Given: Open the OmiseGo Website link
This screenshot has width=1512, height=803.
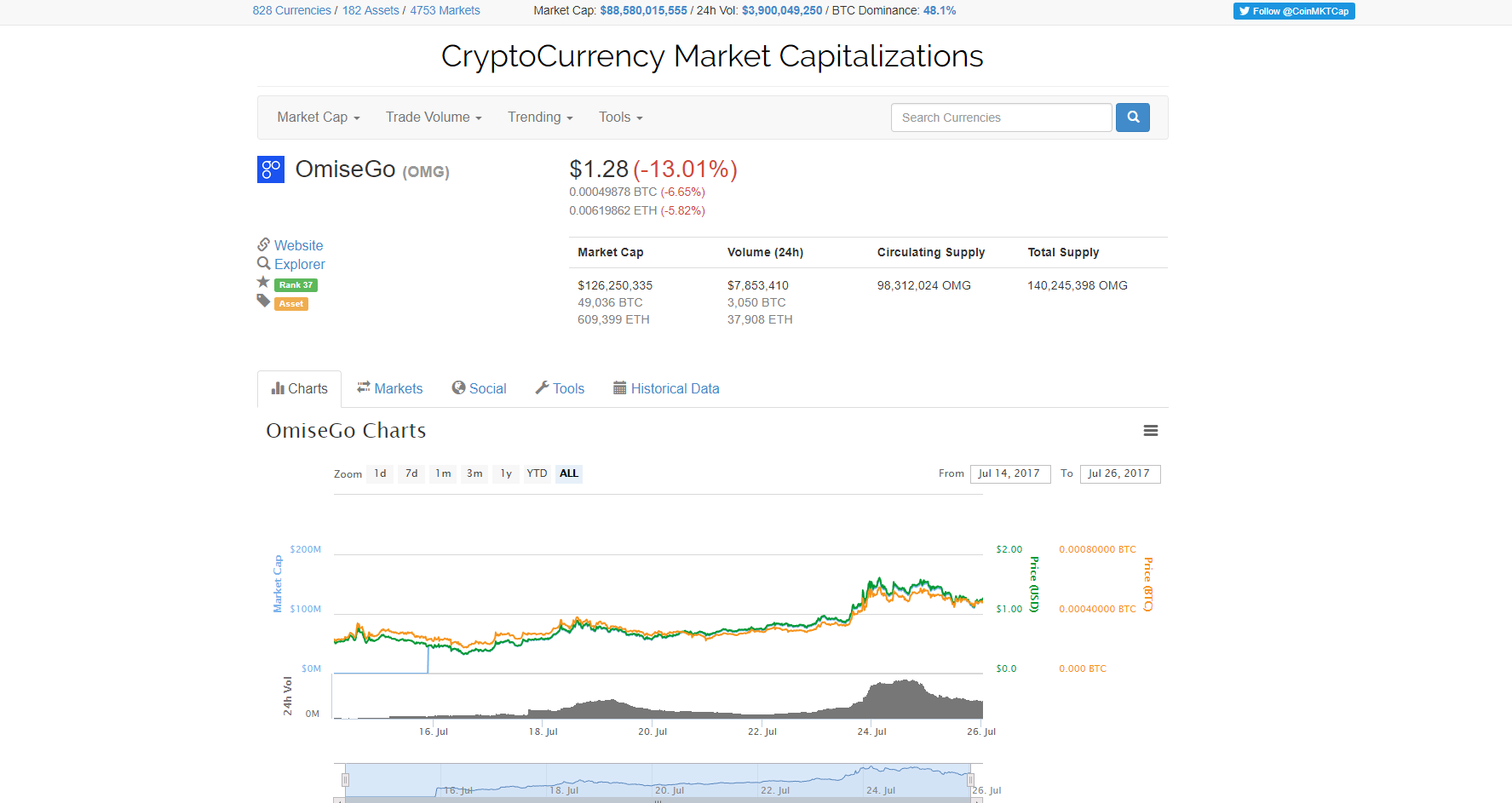Looking at the screenshot, I should (298, 245).
